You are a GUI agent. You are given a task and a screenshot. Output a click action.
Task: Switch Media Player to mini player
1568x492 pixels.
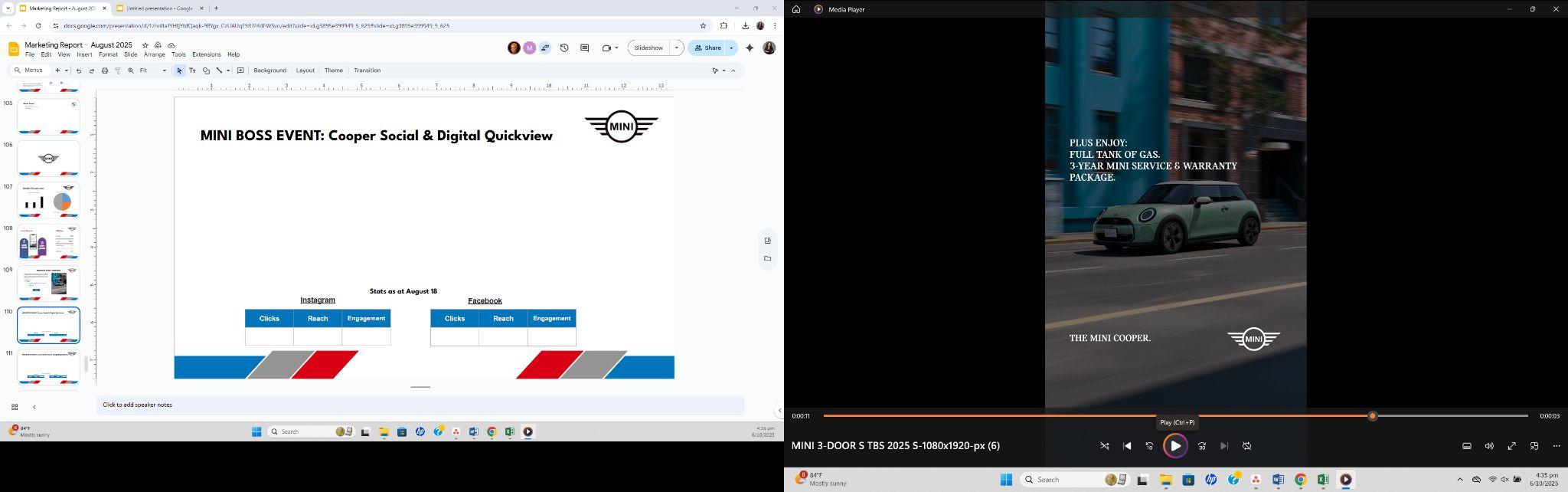point(1534,446)
